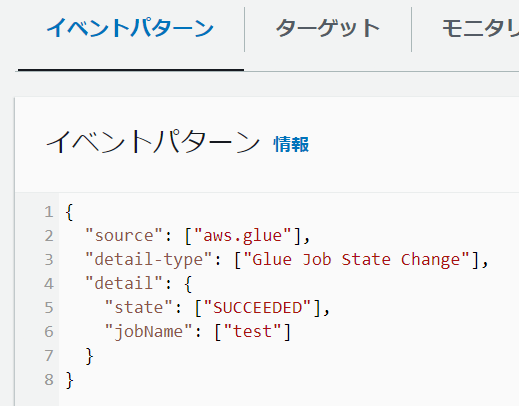This screenshot has height=406, width=519.
Task: Click line number 1 in gutter
Action: coord(49,212)
